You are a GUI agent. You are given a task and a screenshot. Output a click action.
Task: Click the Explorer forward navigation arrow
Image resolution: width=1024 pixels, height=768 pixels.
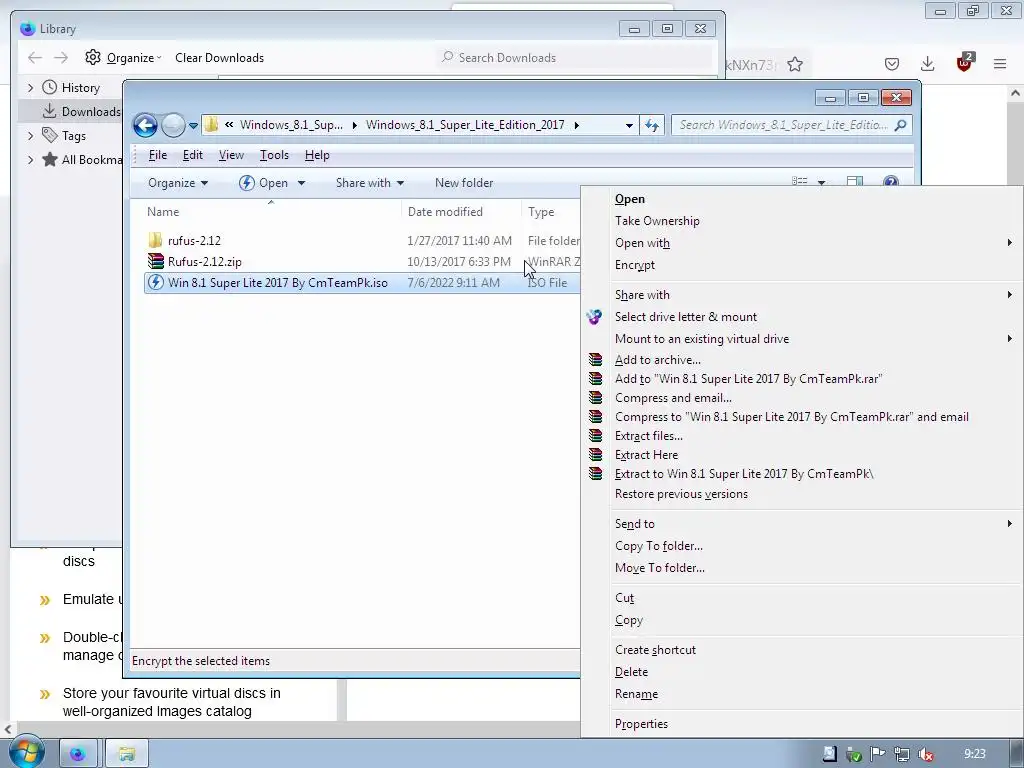[x=173, y=125]
